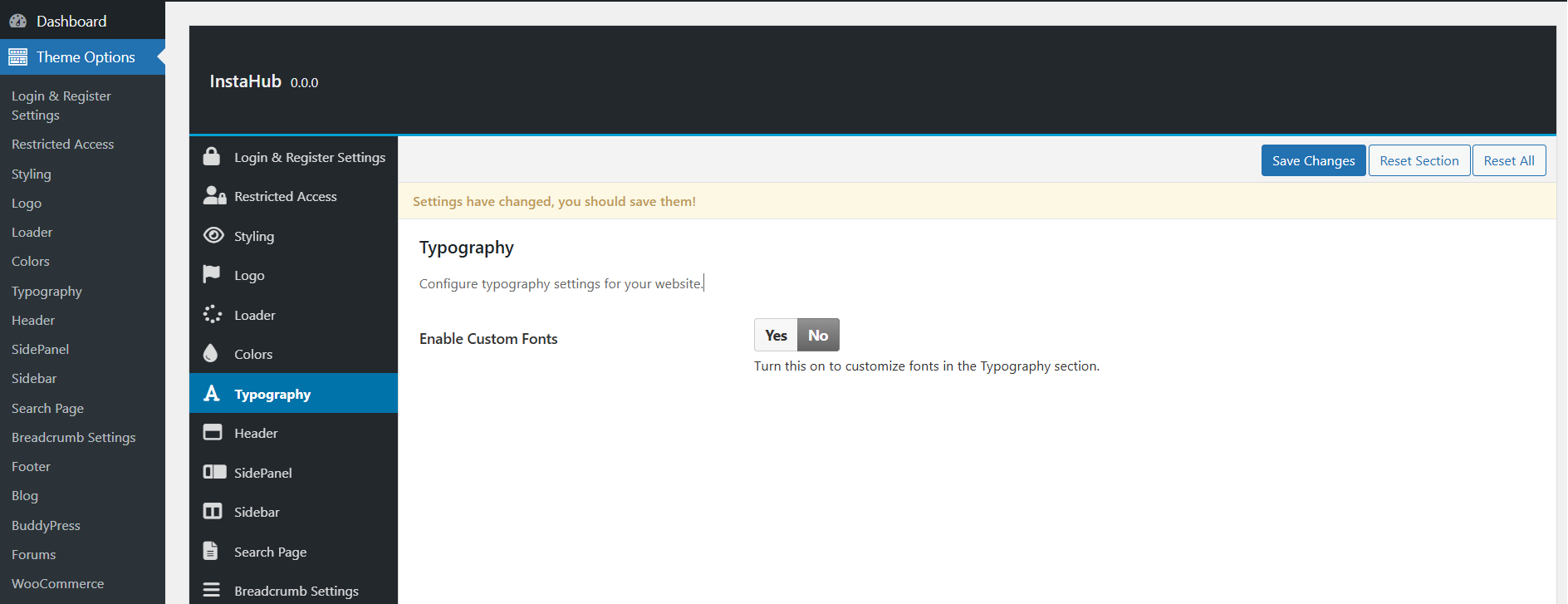Click the Header panel layout icon
The image size is (1568, 604).
213,432
